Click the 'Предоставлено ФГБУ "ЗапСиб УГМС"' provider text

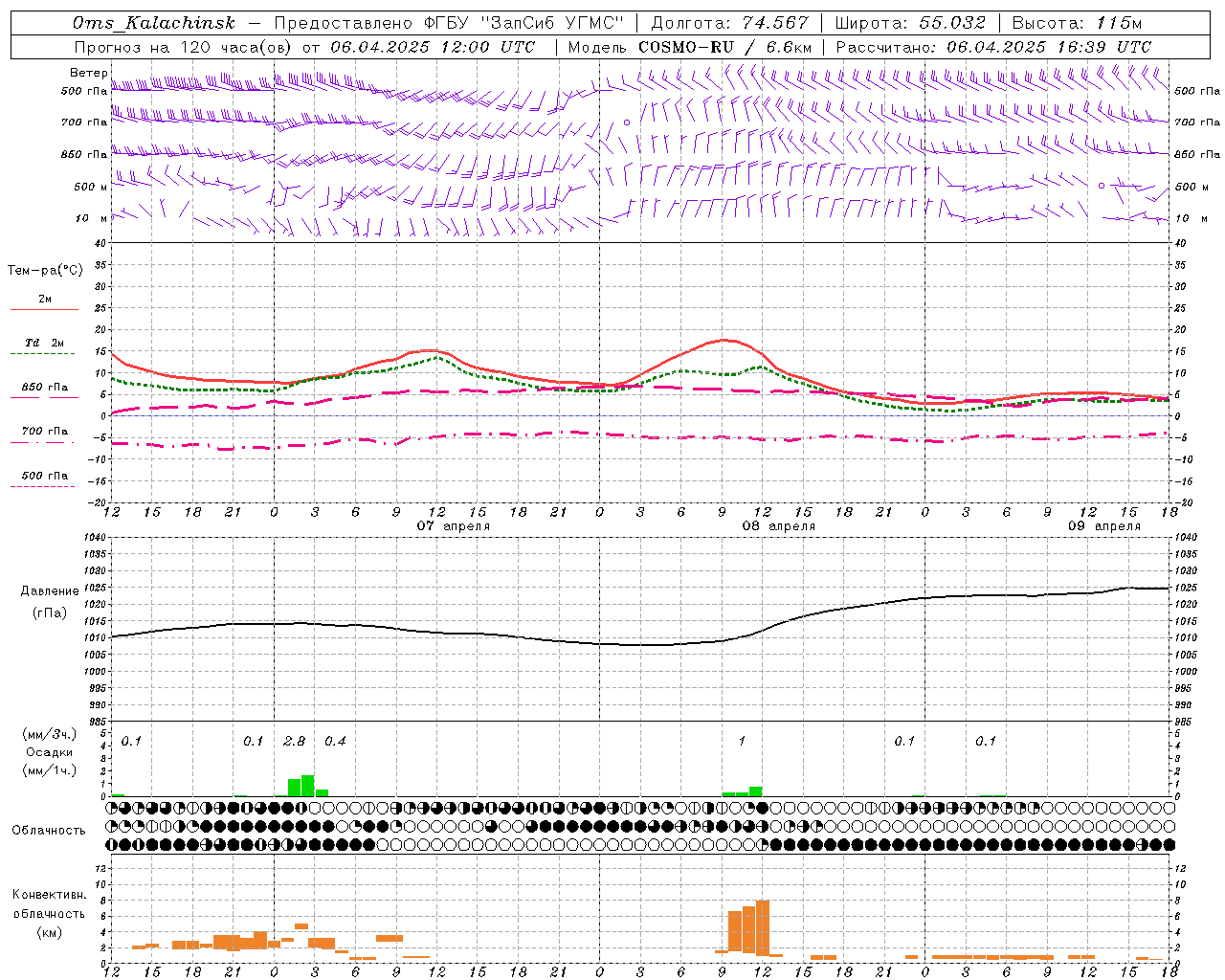point(449,23)
